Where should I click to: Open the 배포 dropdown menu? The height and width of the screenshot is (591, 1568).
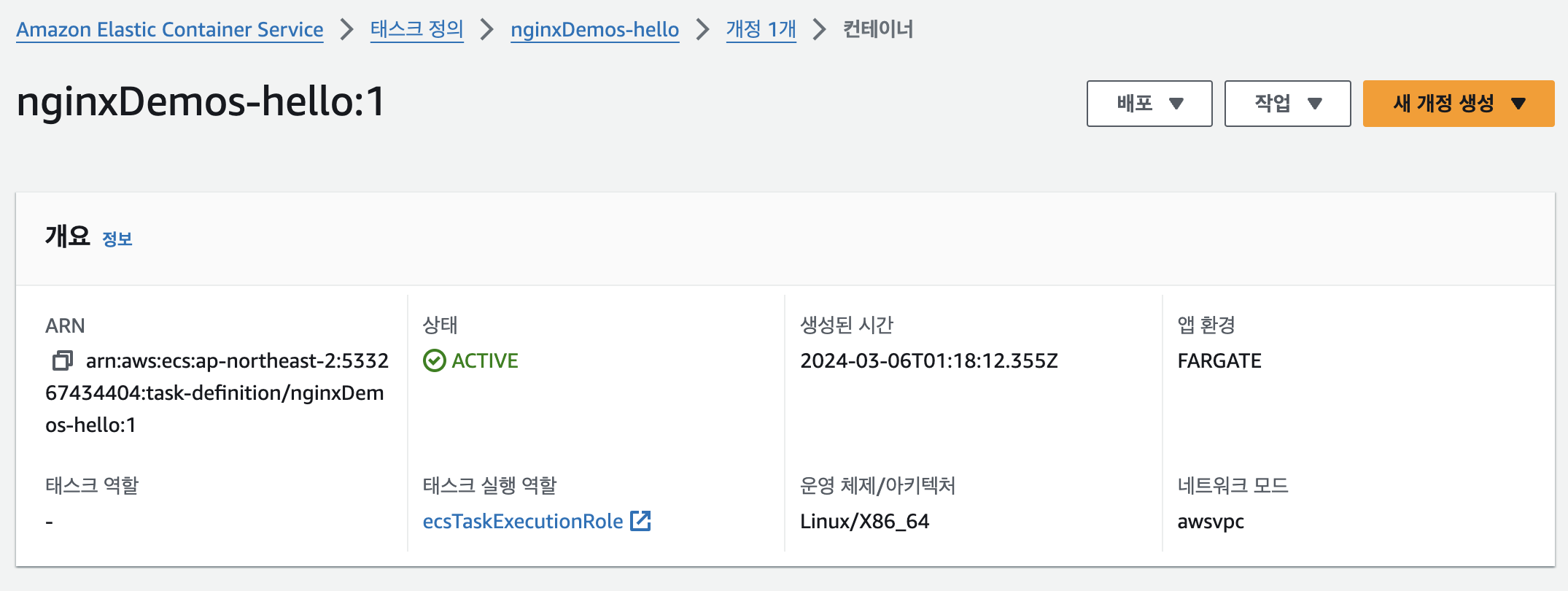(x=1149, y=104)
